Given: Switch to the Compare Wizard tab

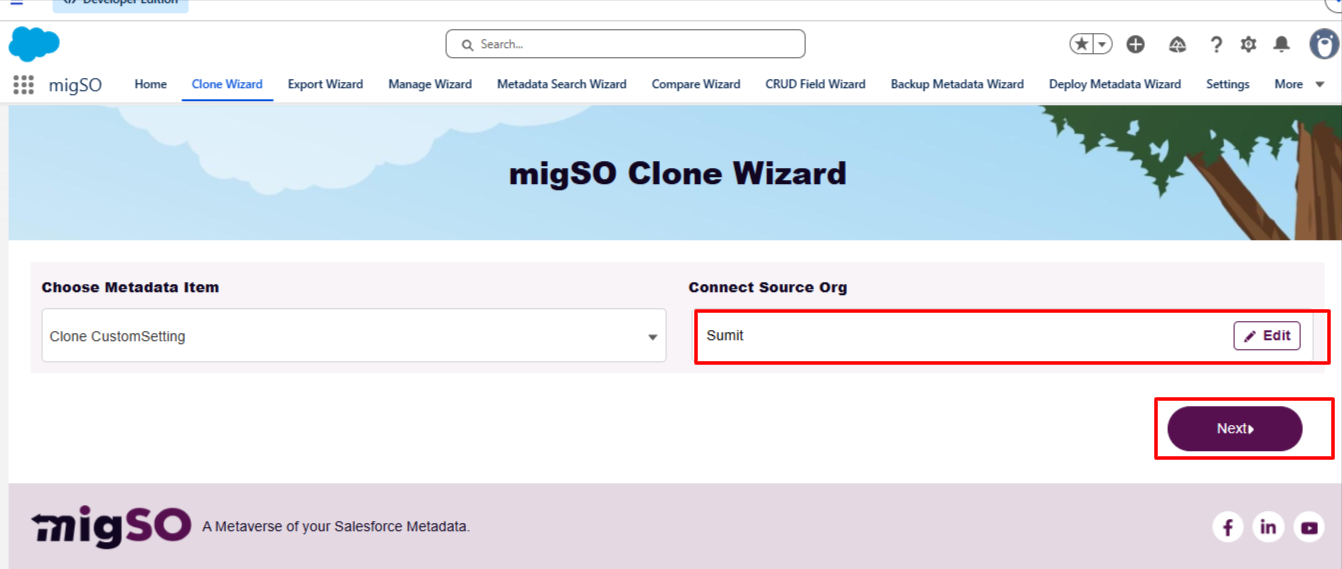Looking at the screenshot, I should pyautogui.click(x=696, y=84).
